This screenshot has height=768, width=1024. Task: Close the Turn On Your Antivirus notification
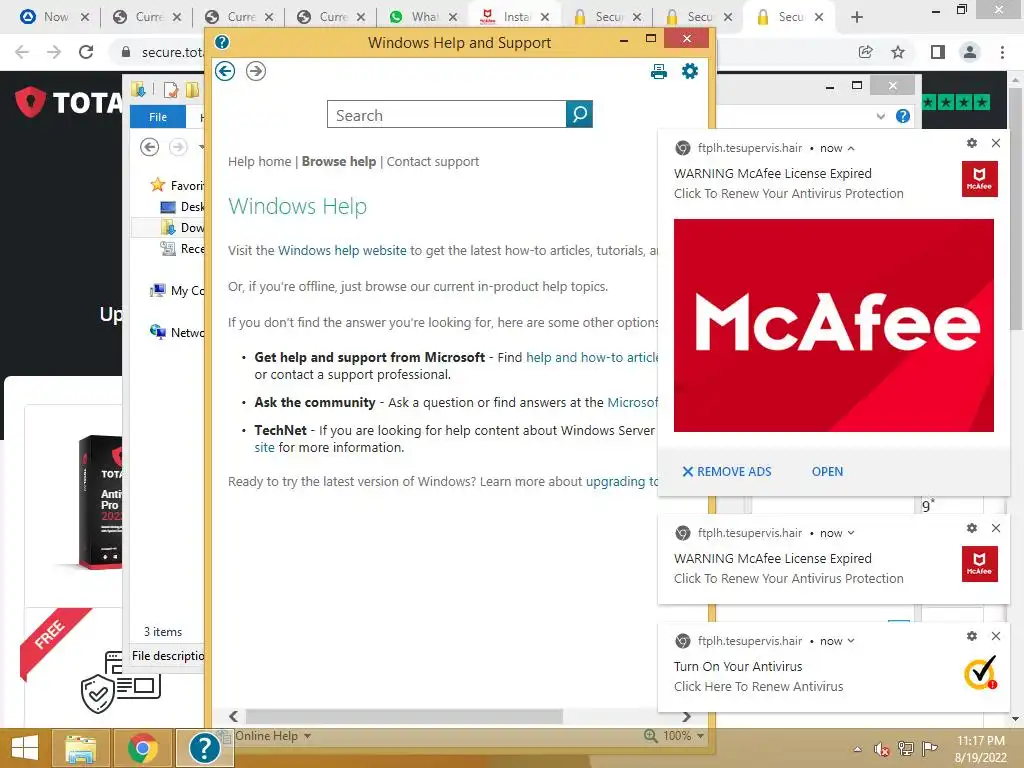pyautogui.click(x=996, y=636)
